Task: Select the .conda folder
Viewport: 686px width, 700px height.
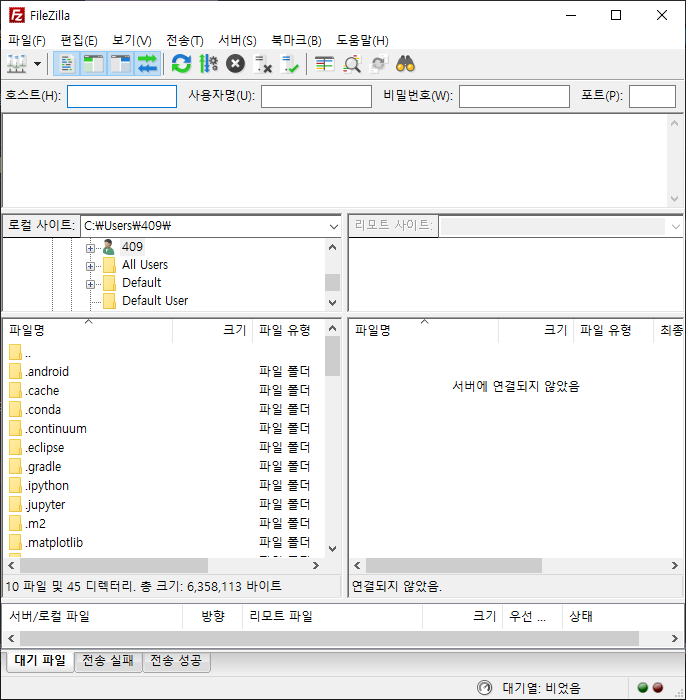Action: 35,410
